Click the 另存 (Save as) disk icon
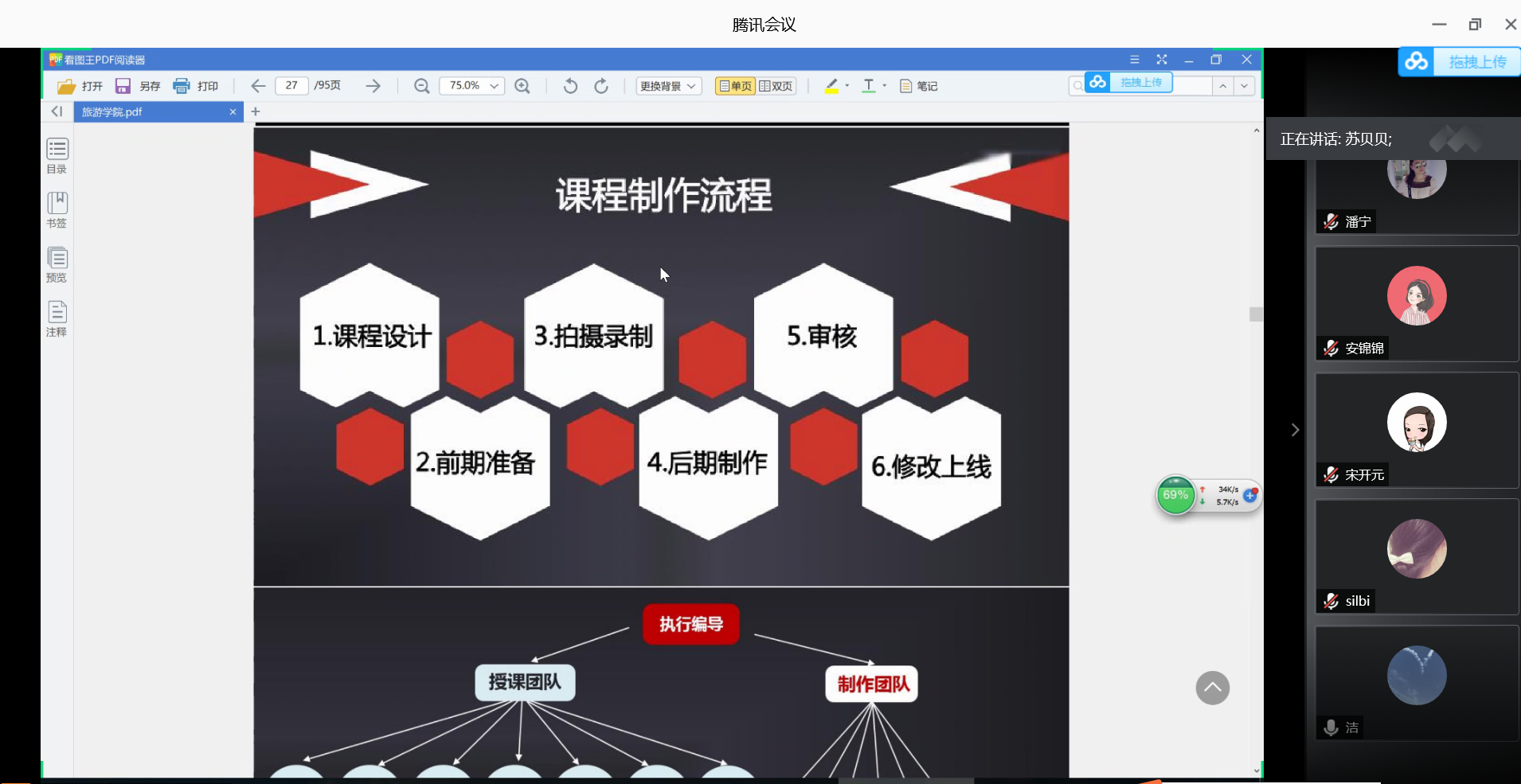The width and height of the screenshot is (1521, 784). (123, 86)
